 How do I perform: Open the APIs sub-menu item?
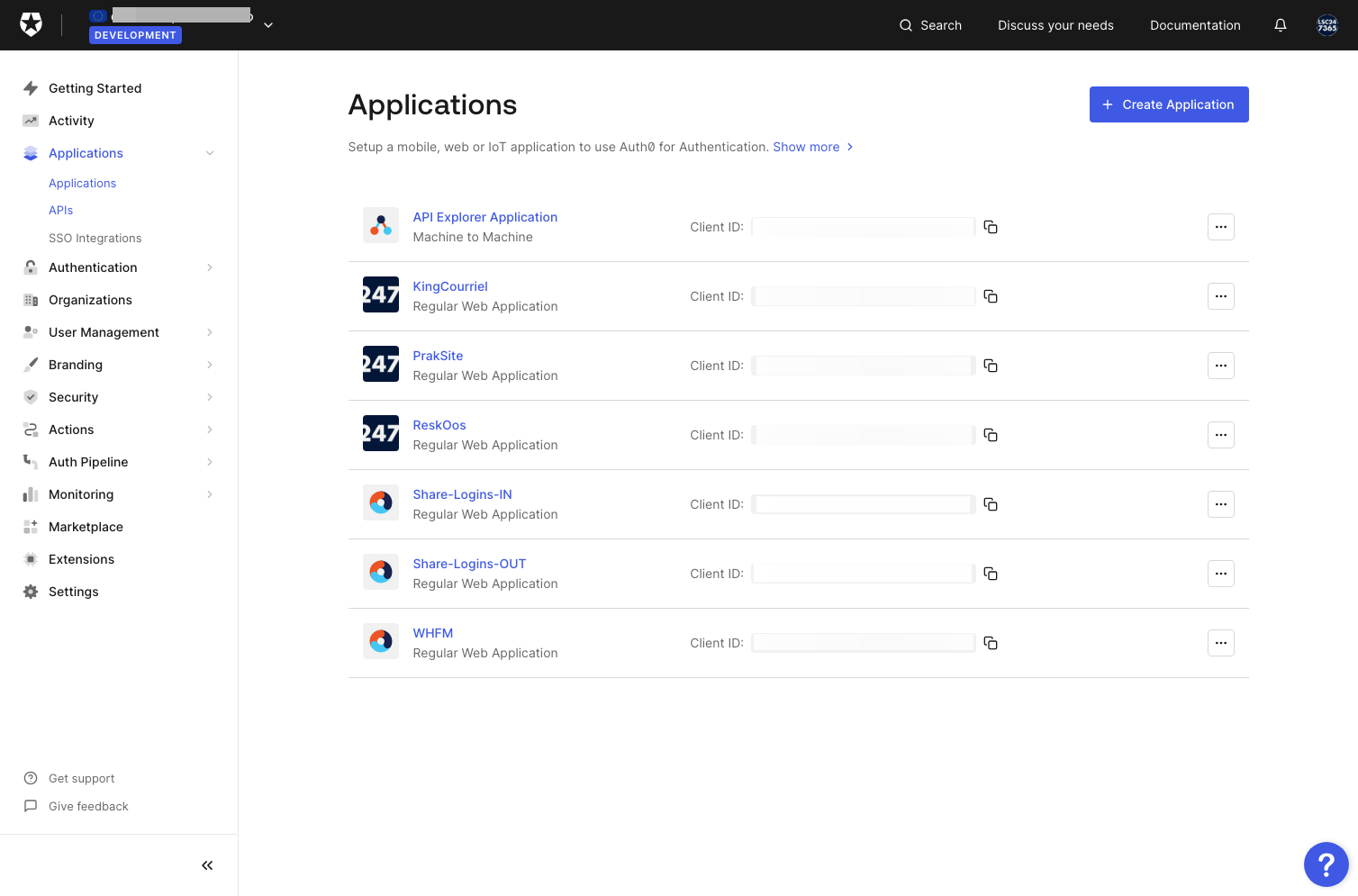click(61, 210)
